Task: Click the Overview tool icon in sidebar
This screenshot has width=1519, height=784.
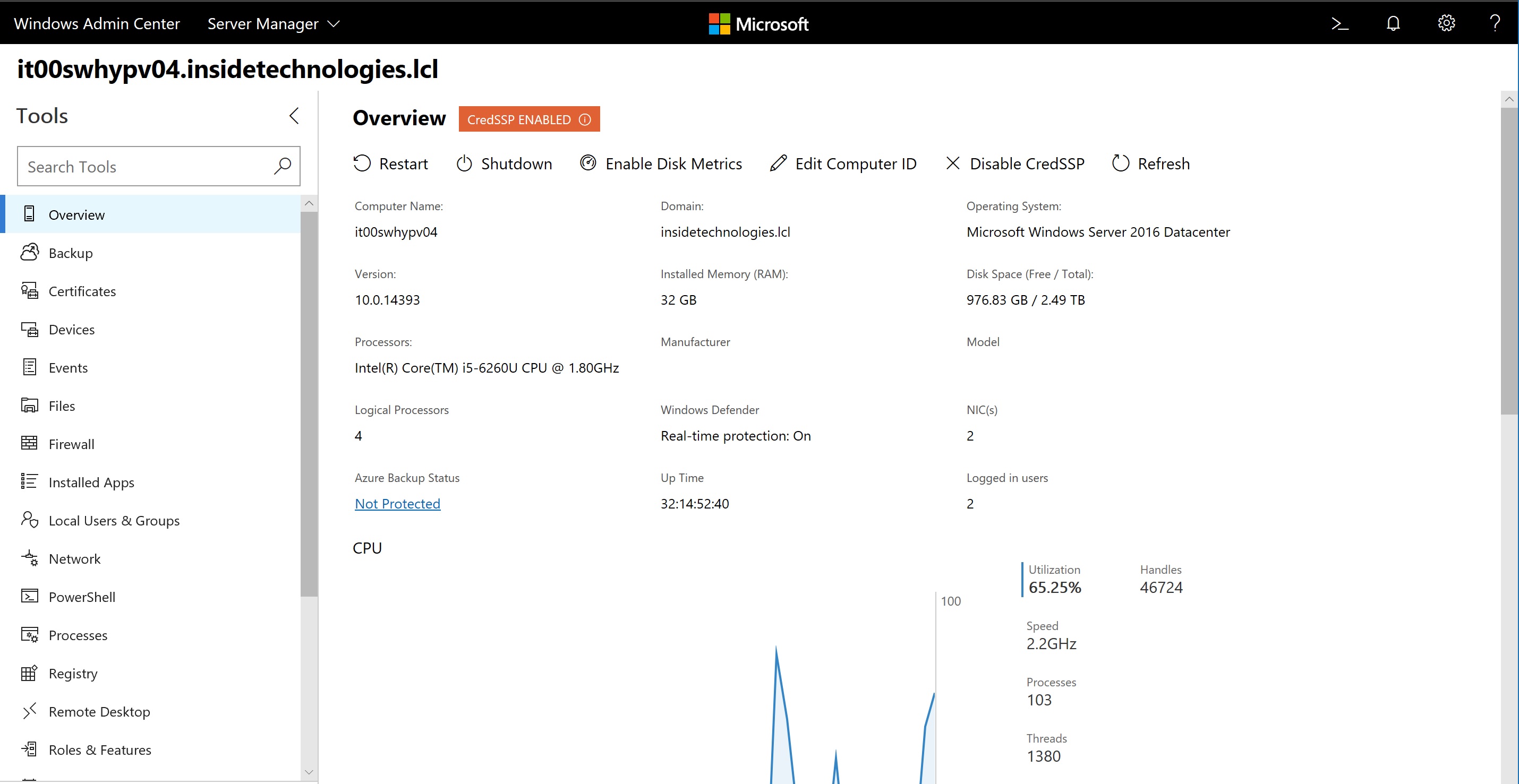Action: pyautogui.click(x=29, y=214)
